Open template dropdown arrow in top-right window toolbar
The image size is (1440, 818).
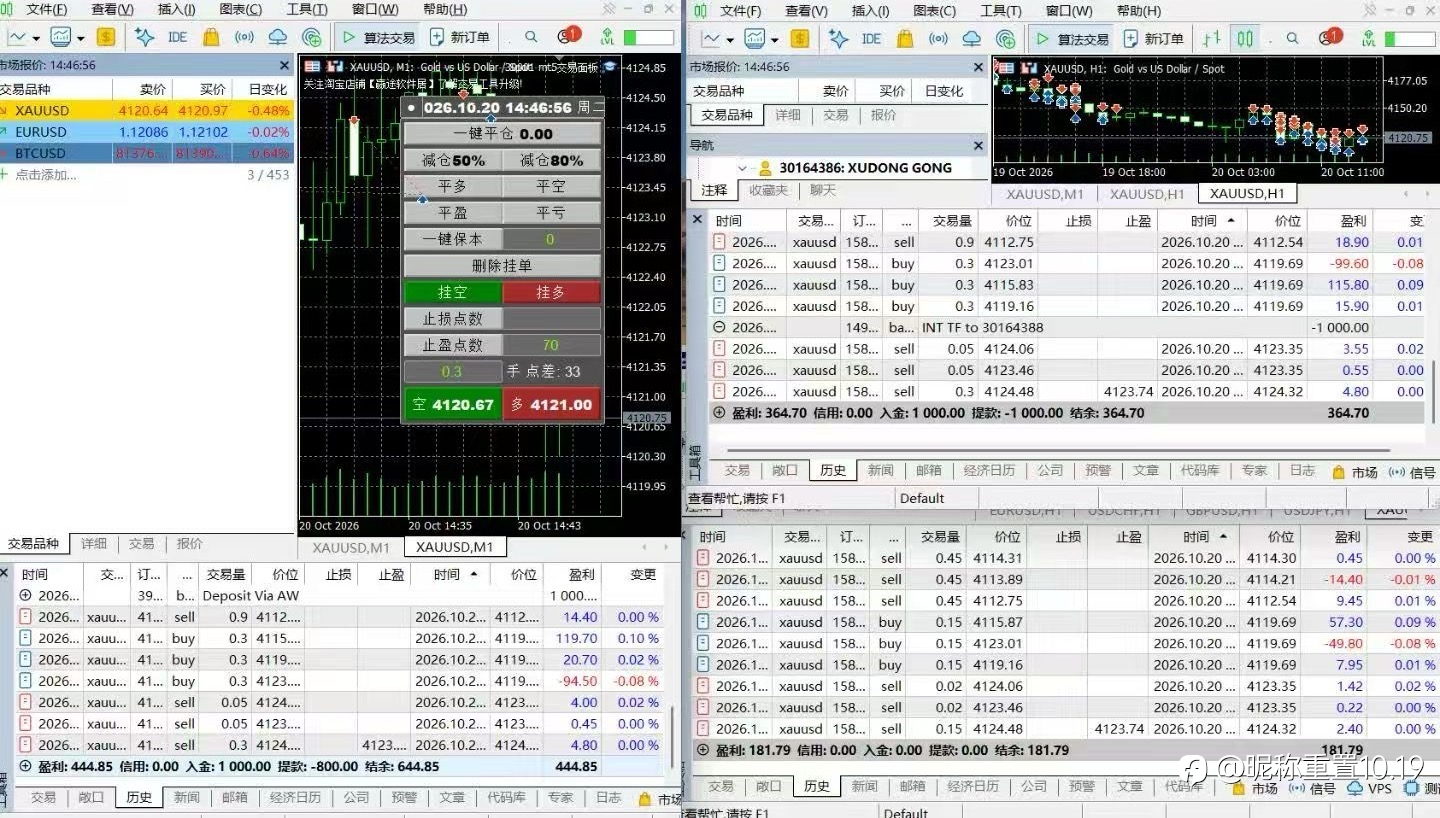coord(775,39)
